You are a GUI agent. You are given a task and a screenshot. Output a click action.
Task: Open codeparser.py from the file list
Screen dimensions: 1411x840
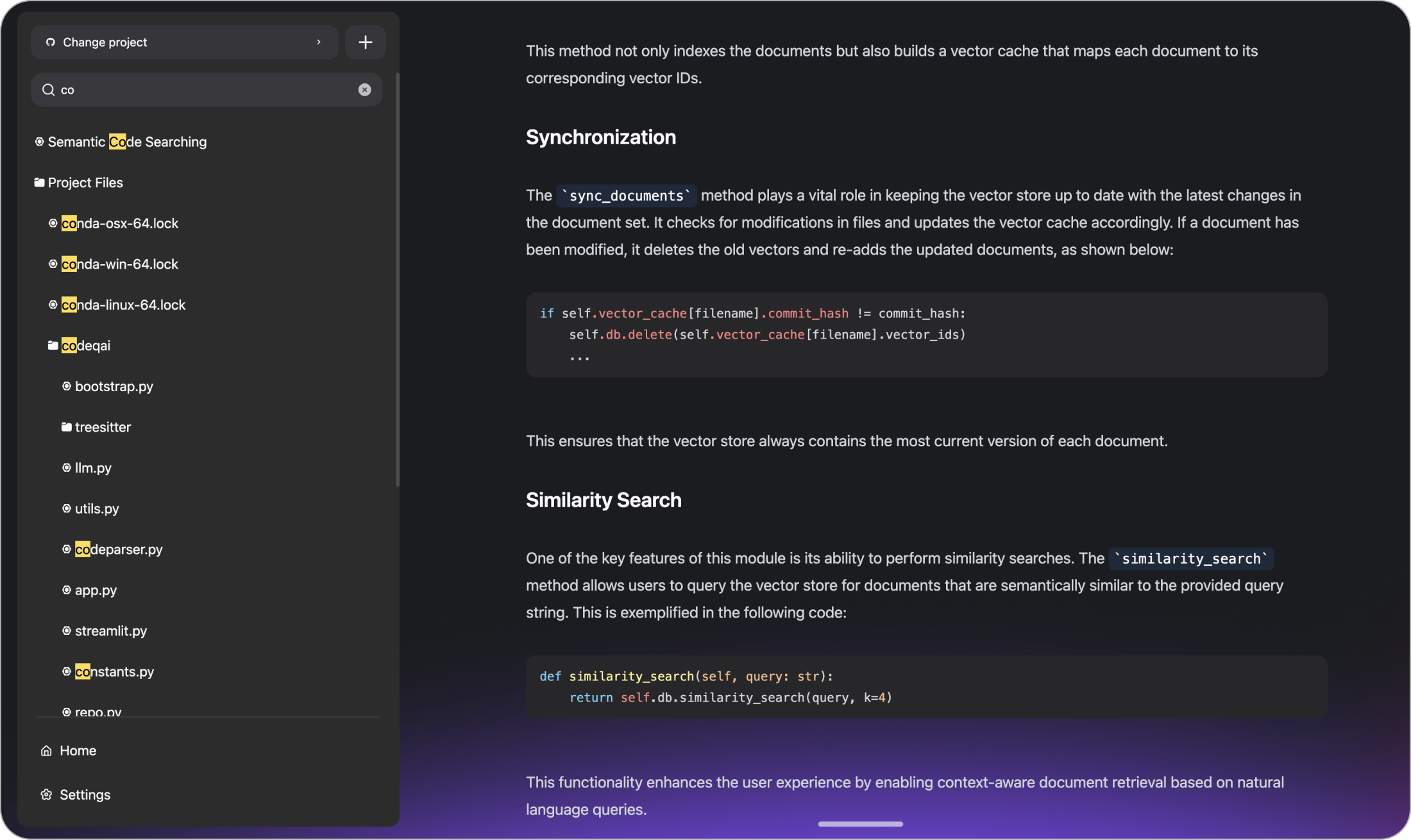point(119,549)
